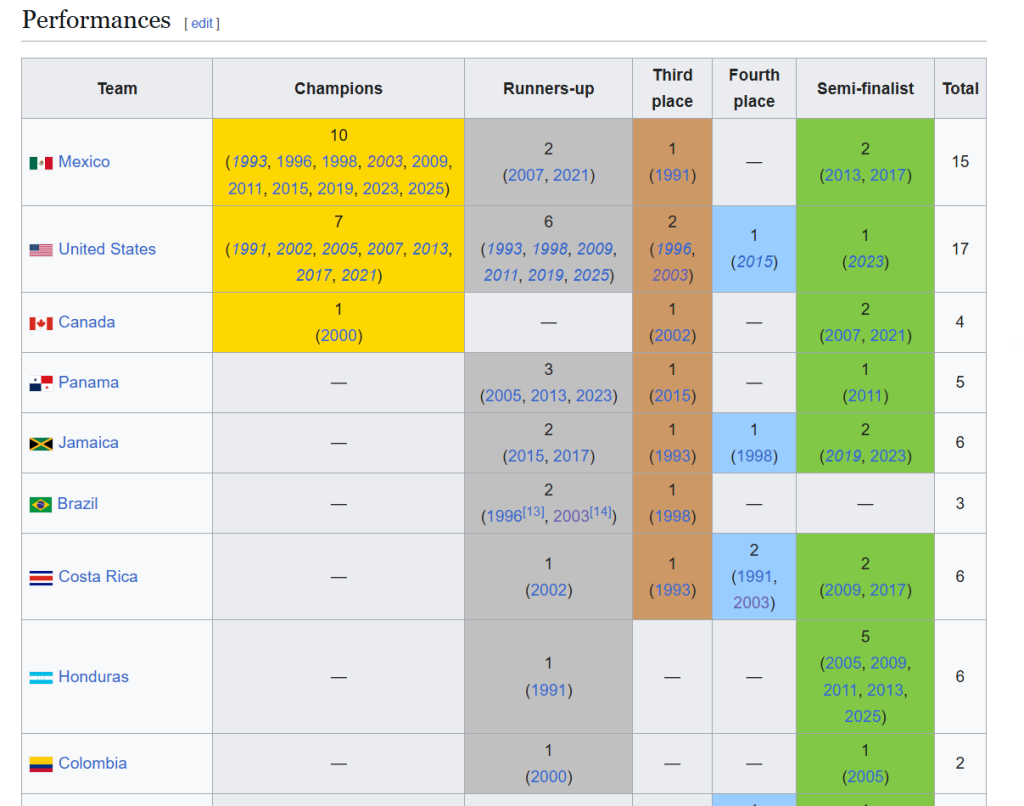This screenshot has width=1024, height=806.
Task: Open the Jamaica team link
Action: (89, 442)
